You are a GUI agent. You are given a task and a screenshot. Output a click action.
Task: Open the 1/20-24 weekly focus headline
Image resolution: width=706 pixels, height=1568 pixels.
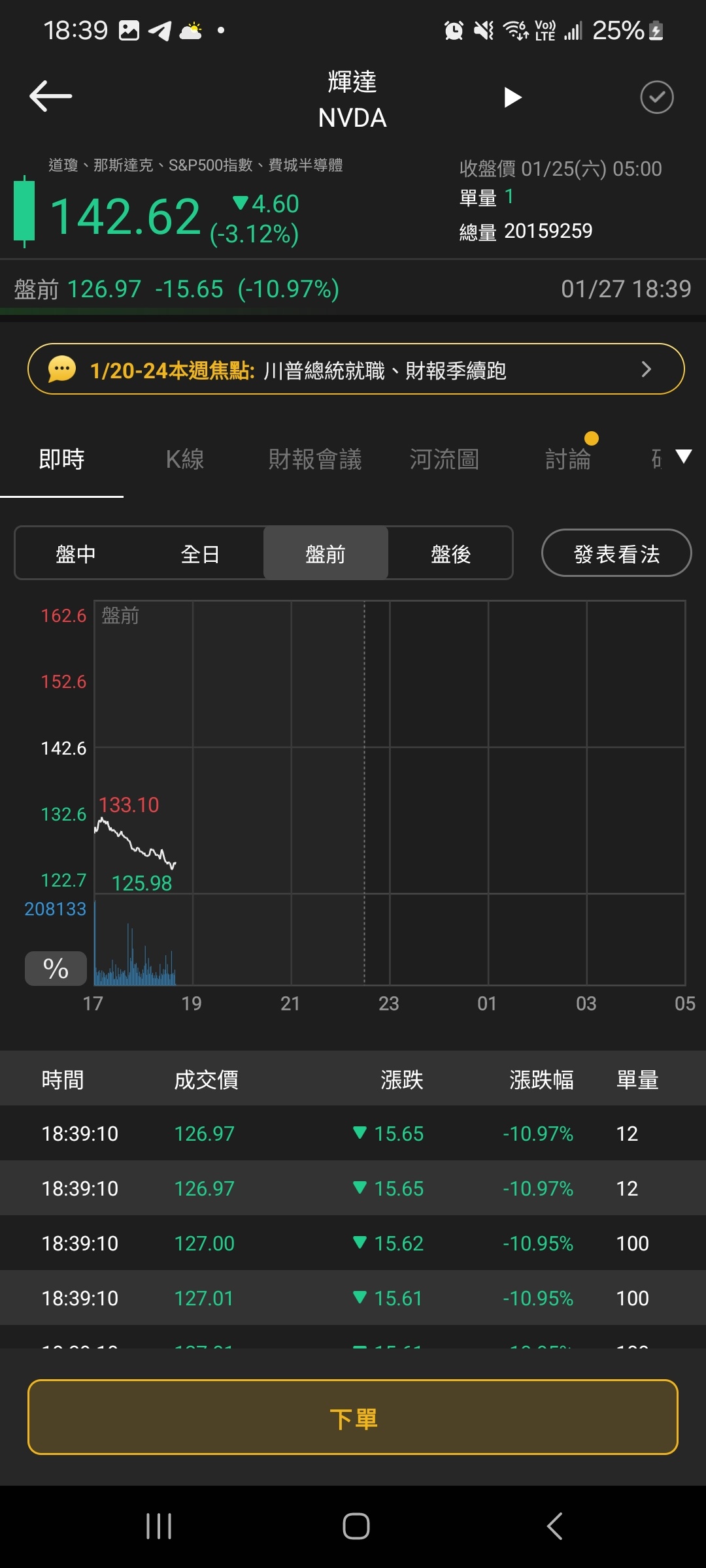pyautogui.click(x=298, y=370)
